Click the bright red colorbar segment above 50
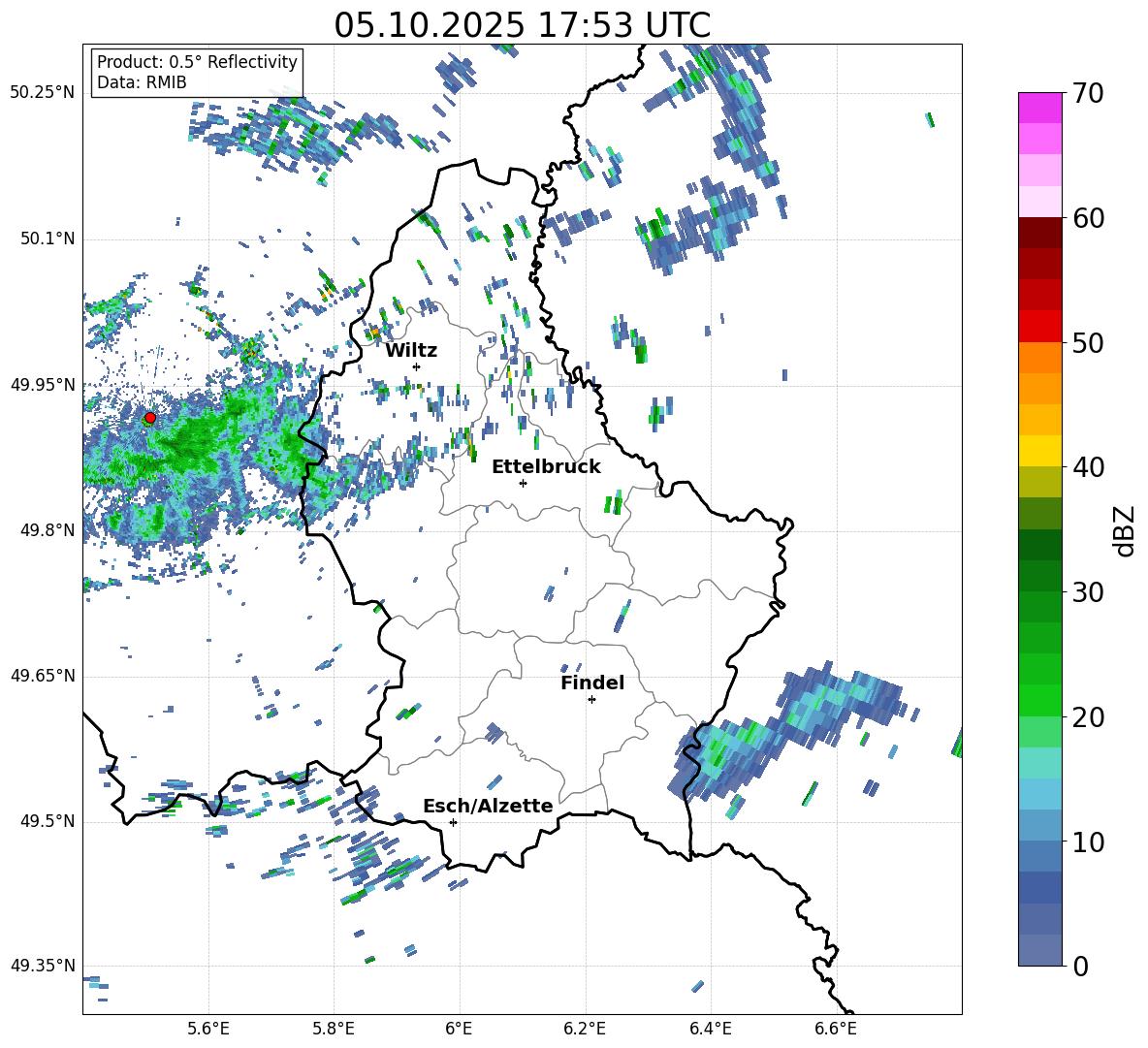Screen dimensions: 1148x1048 1039,327
